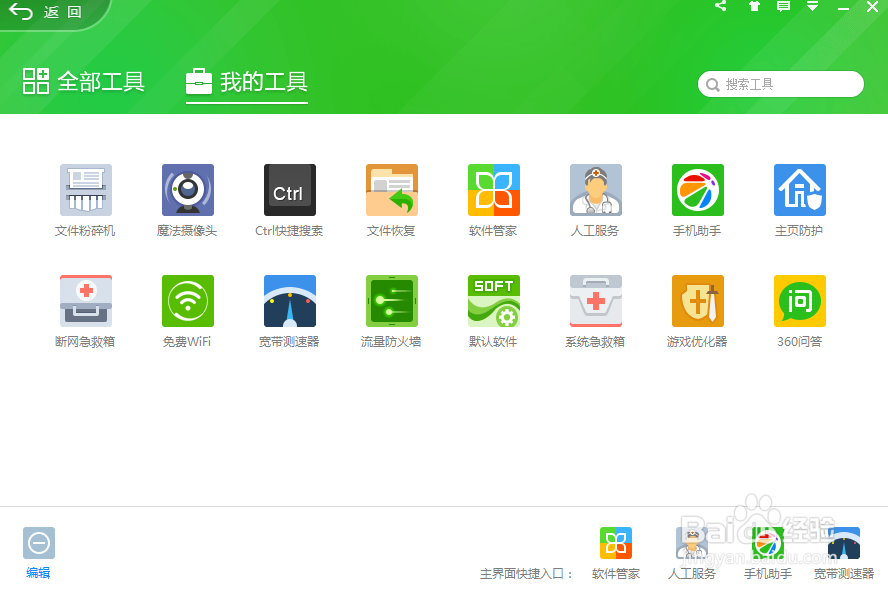Open 宽带测速器 in the tools grid
Image resolution: width=888 pixels, height=589 pixels.
pyautogui.click(x=289, y=301)
